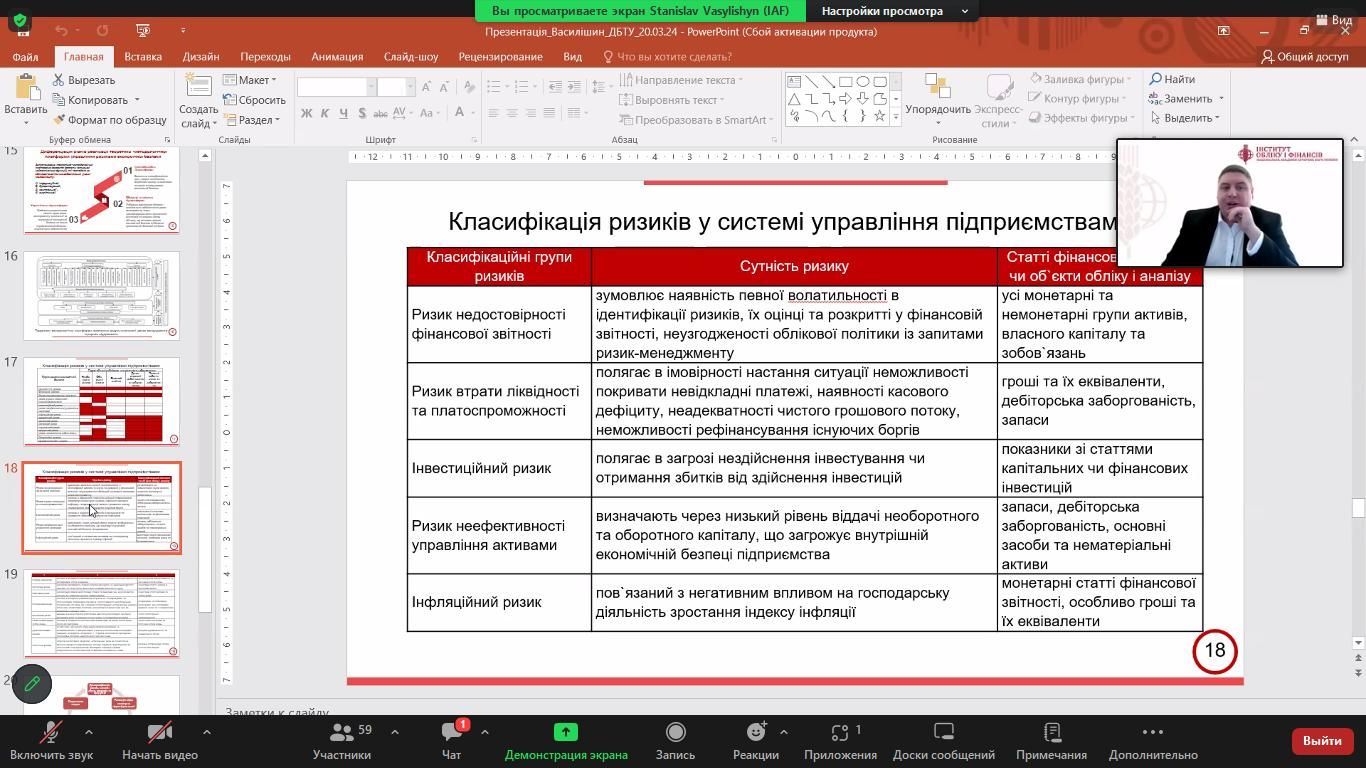Toggle underline Ч formatting
Image resolution: width=1366 pixels, height=768 pixels.
tap(343, 113)
